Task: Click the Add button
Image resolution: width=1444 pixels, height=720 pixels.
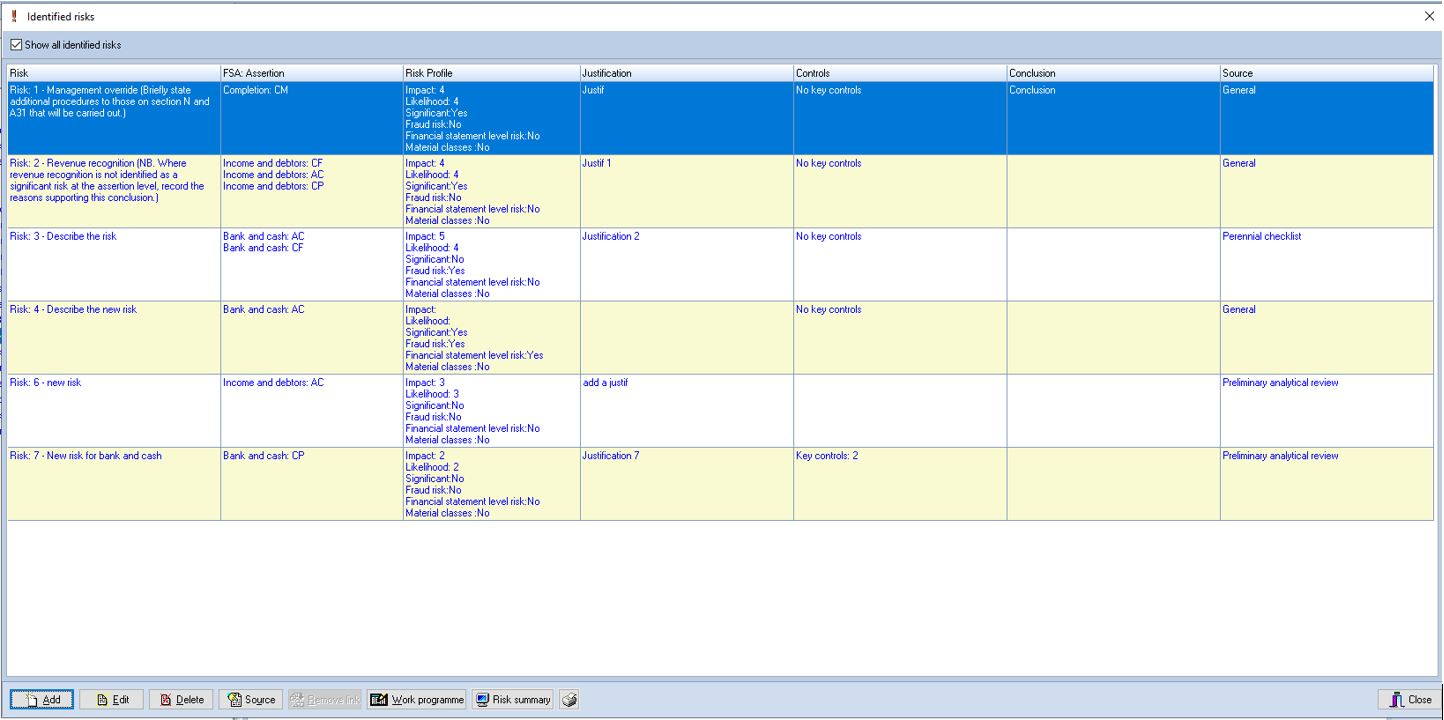Action: 42,700
